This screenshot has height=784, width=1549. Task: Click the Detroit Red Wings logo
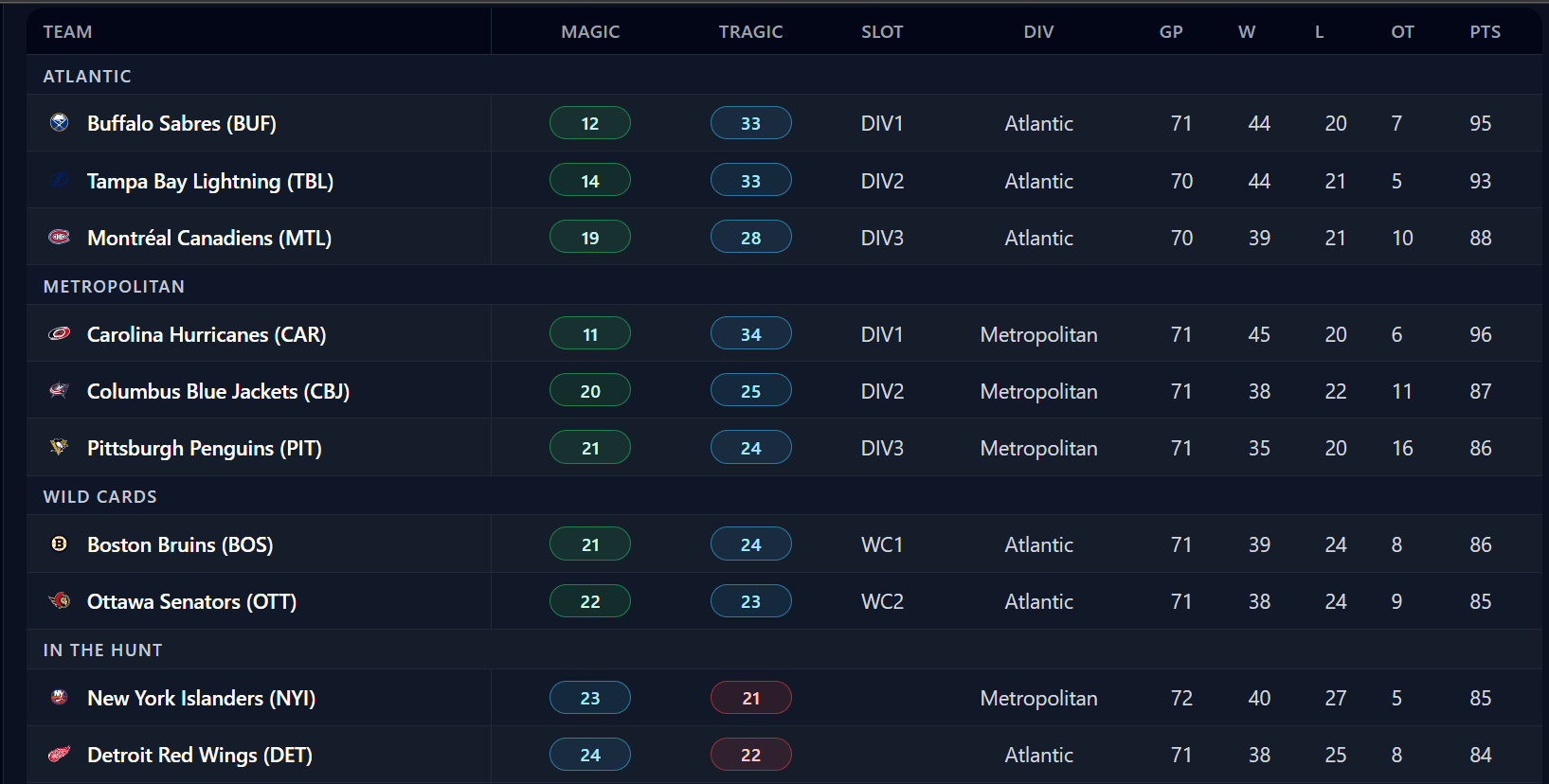tap(60, 755)
